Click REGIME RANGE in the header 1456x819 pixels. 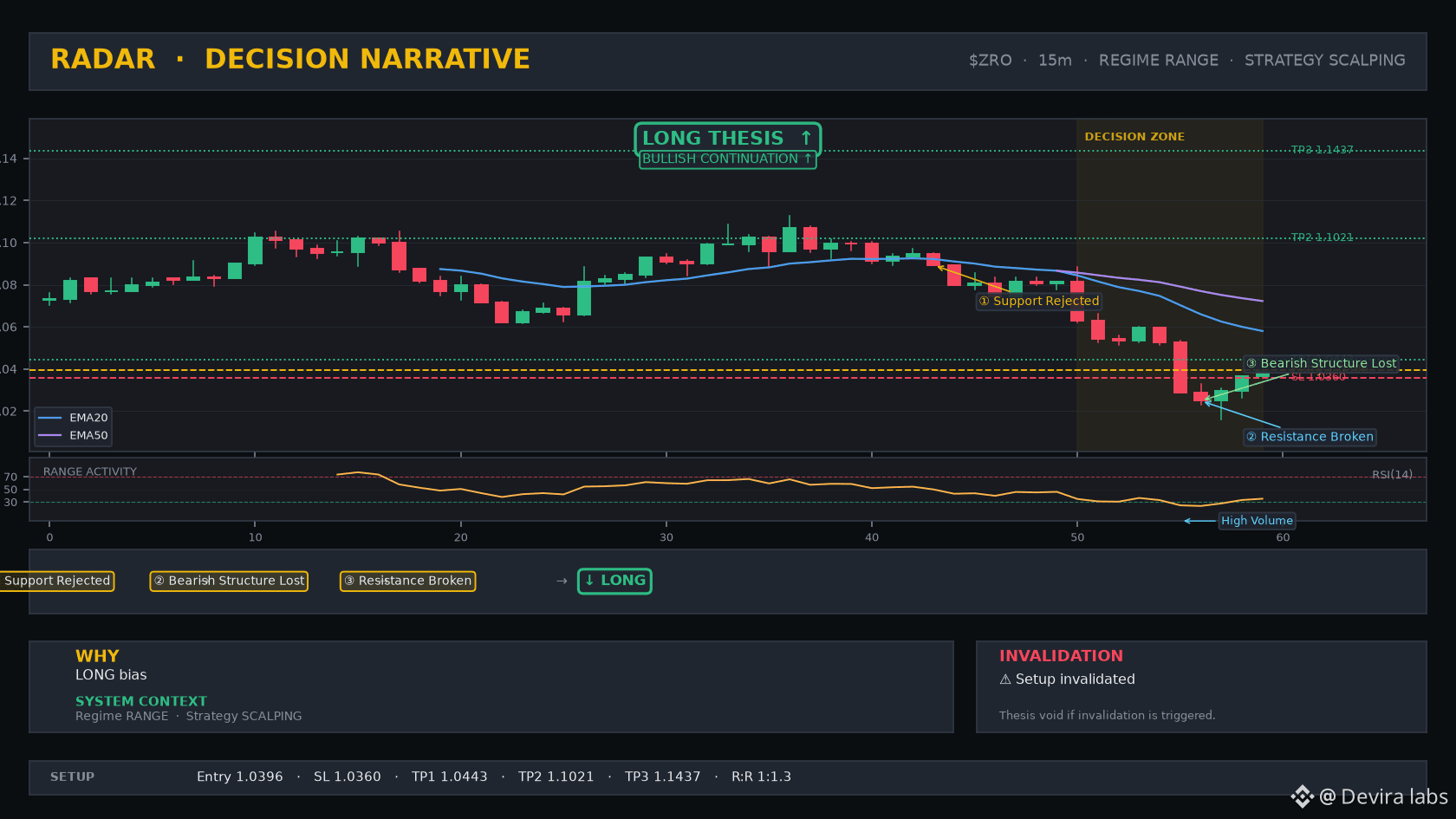pyautogui.click(x=1159, y=60)
